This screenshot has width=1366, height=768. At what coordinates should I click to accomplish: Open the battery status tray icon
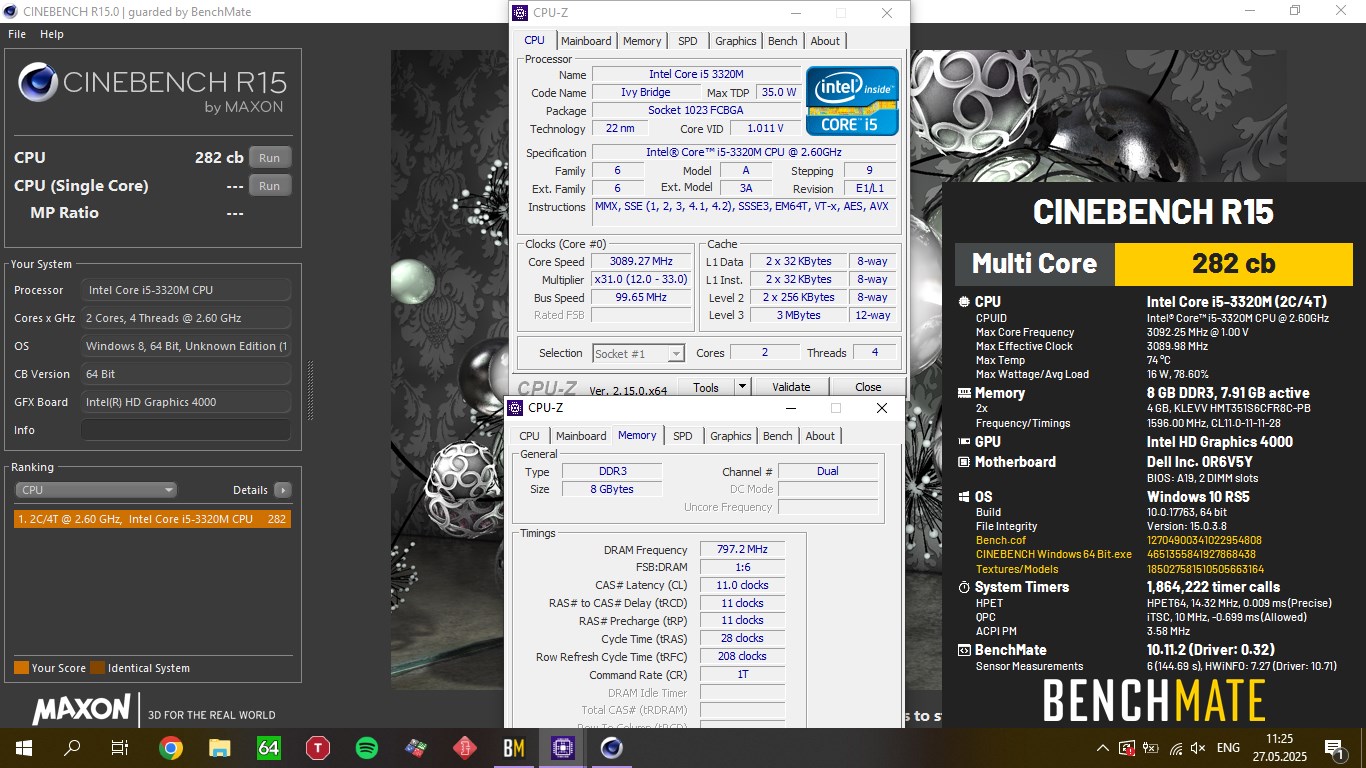[1152, 748]
